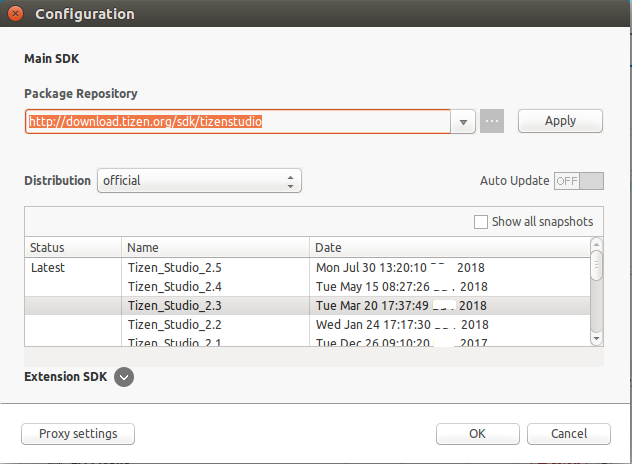This screenshot has height=464, width=632.
Task: Sort by the Name column header
Action: point(215,248)
